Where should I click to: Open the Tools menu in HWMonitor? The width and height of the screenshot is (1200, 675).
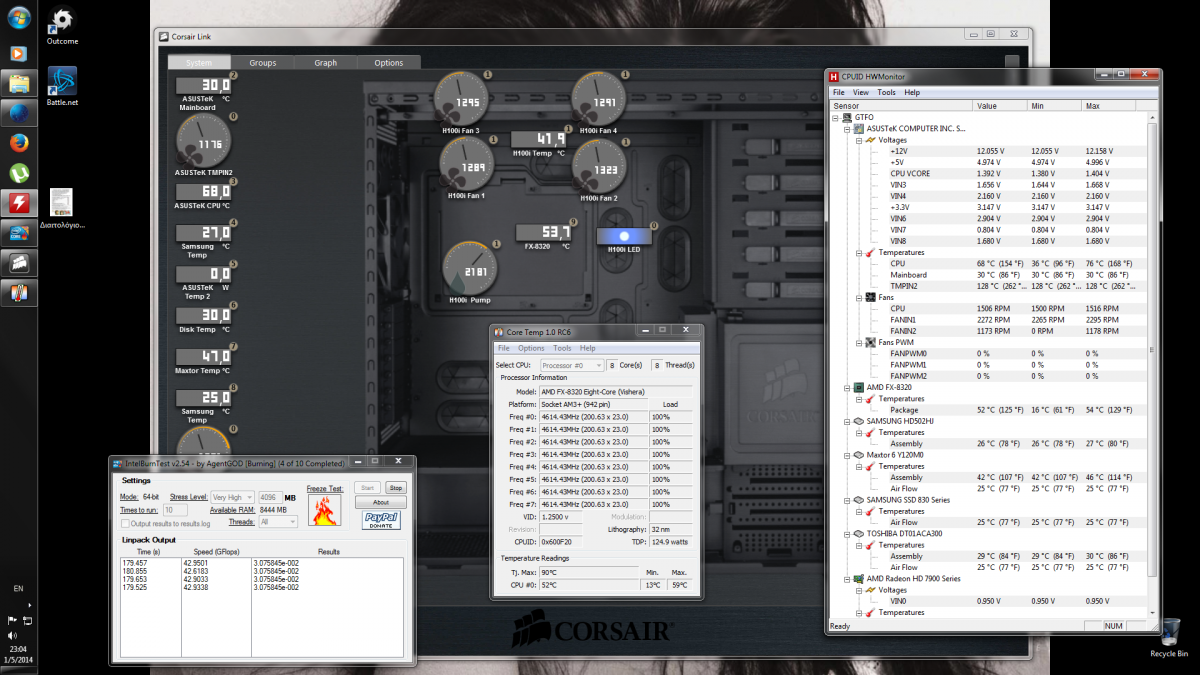(x=886, y=92)
